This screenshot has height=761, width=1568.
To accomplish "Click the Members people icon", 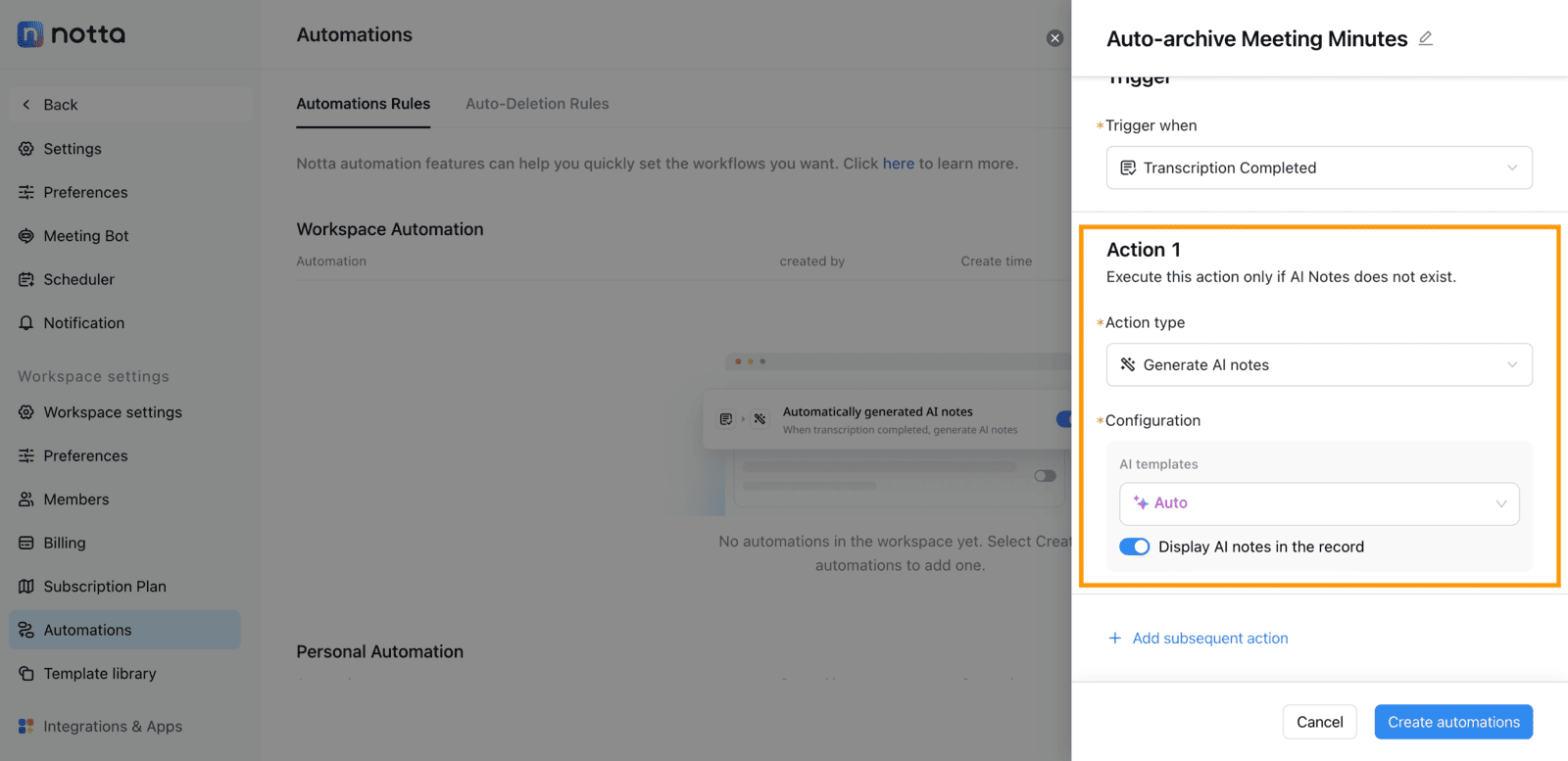I will [x=26, y=499].
